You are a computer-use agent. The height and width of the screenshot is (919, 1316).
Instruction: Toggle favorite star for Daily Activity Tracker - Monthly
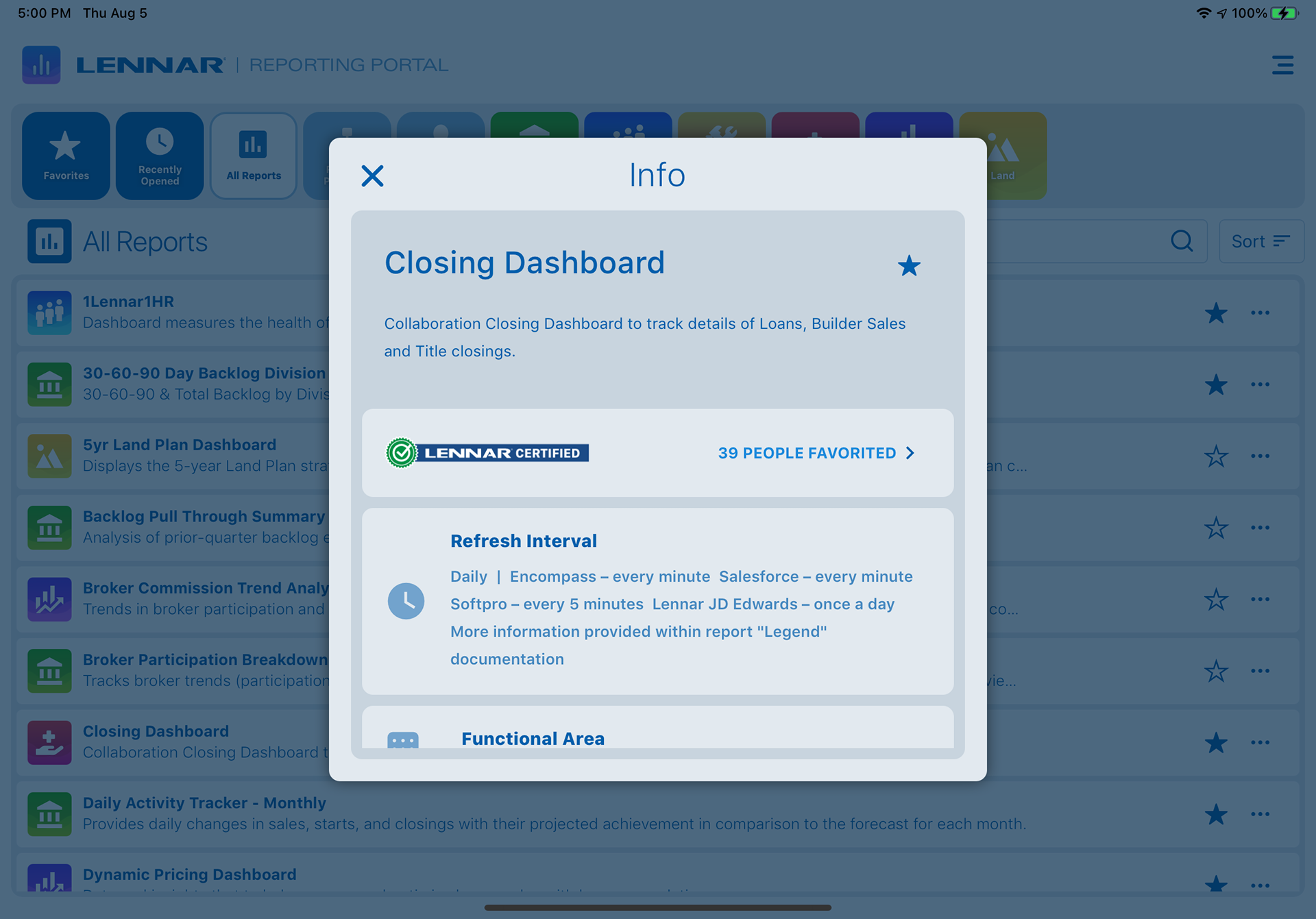click(x=1216, y=814)
